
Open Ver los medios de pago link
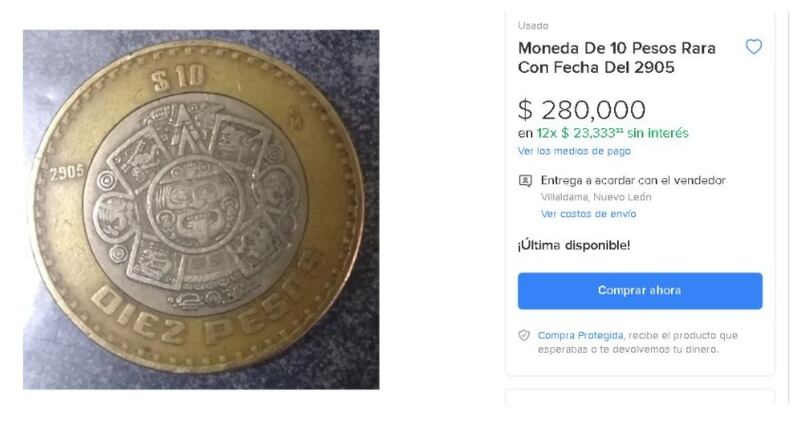tap(574, 151)
